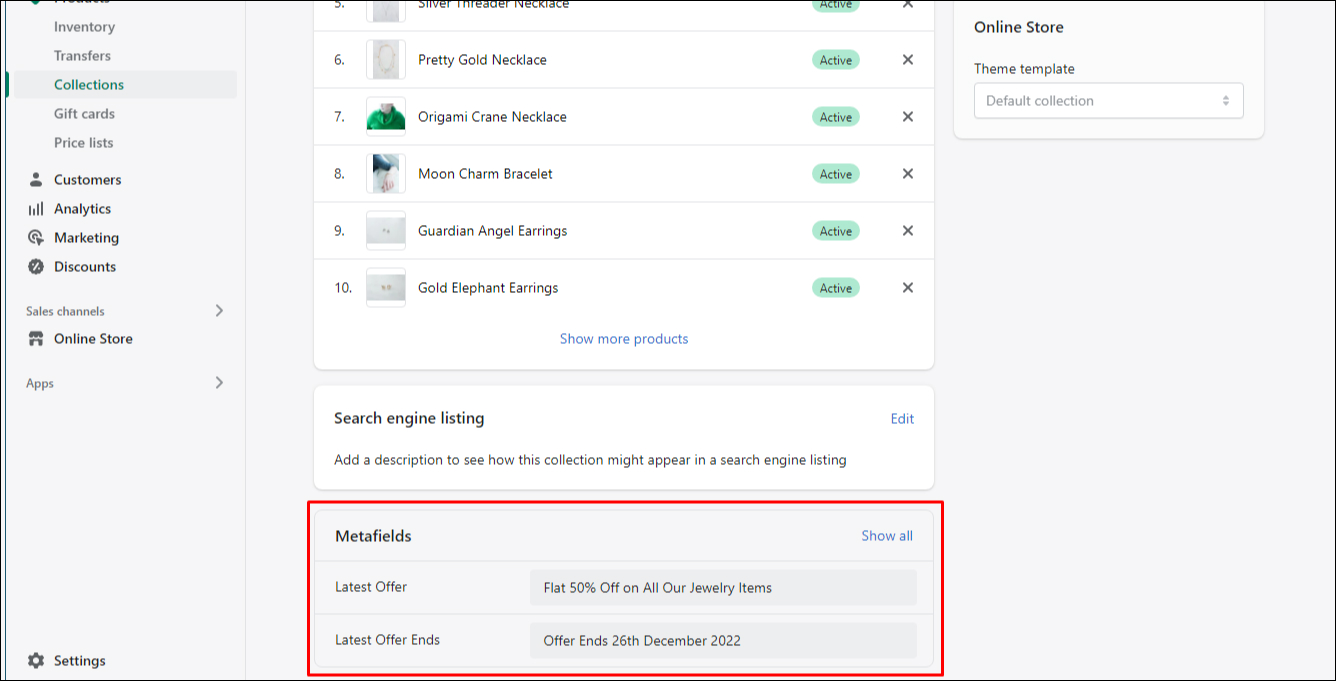Click the Marketing target icon
Image resolution: width=1336 pixels, height=681 pixels.
(36, 238)
